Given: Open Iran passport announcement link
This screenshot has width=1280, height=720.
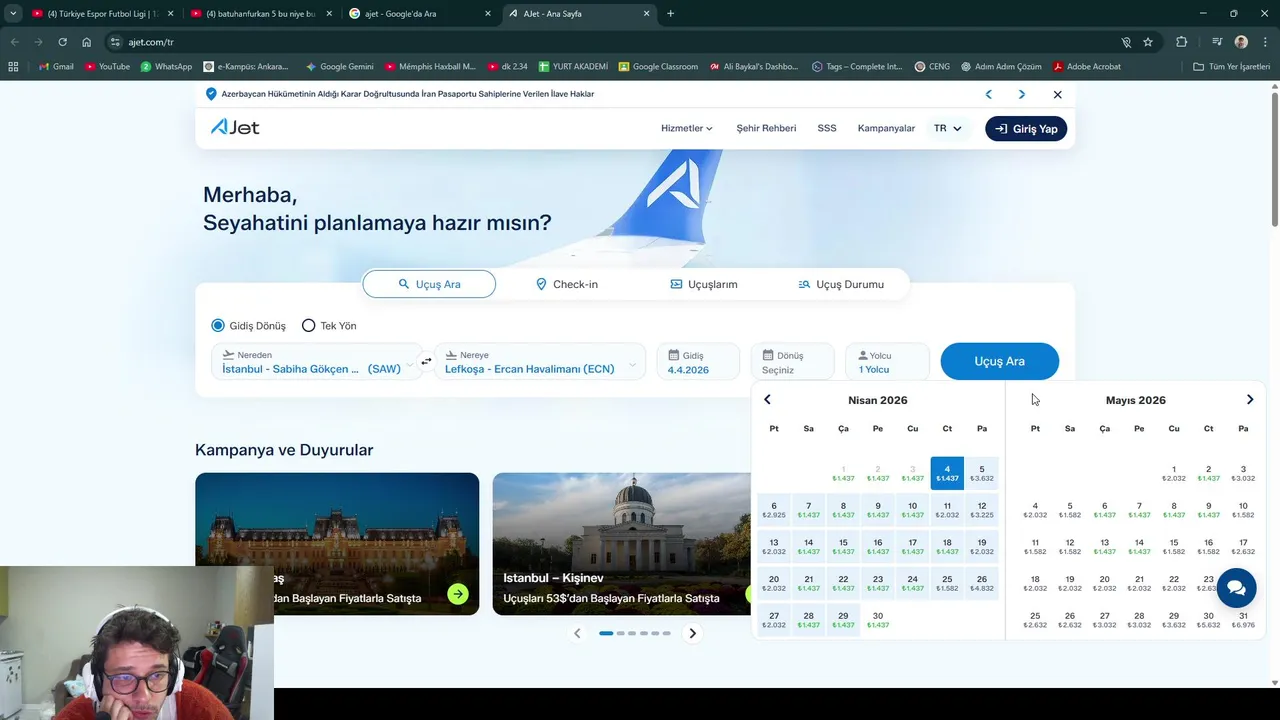Looking at the screenshot, I should click(407, 94).
